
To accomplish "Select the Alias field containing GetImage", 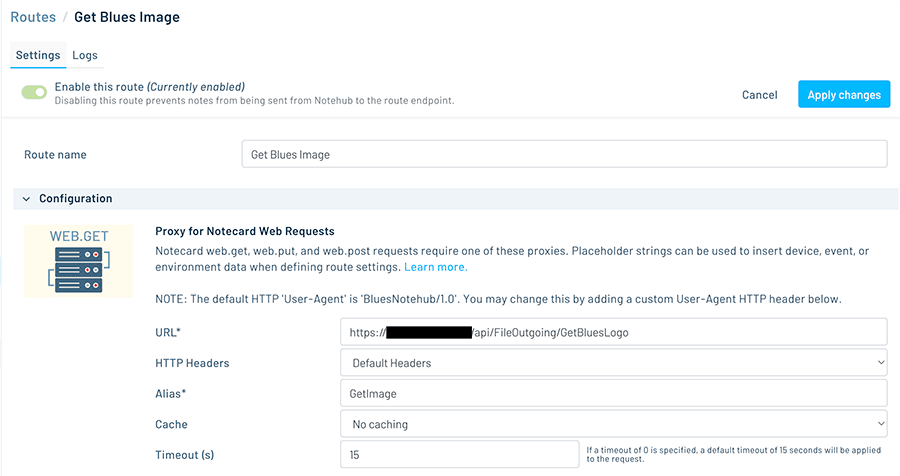I will click(x=614, y=394).
